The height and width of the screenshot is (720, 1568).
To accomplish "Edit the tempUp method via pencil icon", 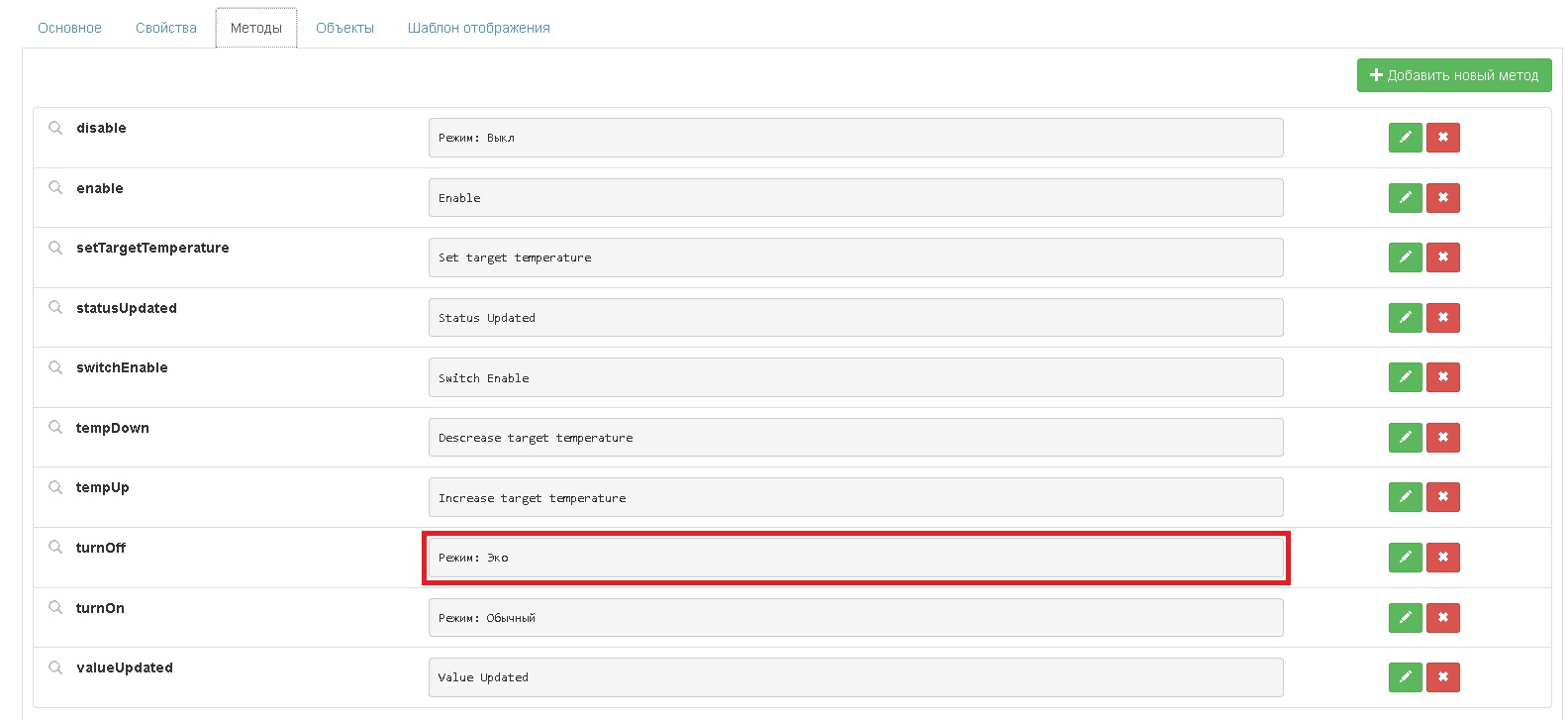I will pyautogui.click(x=1405, y=497).
